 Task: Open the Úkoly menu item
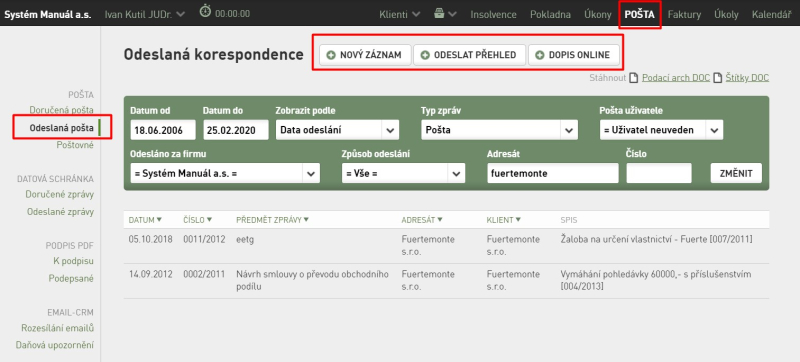pyautogui.click(x=727, y=14)
